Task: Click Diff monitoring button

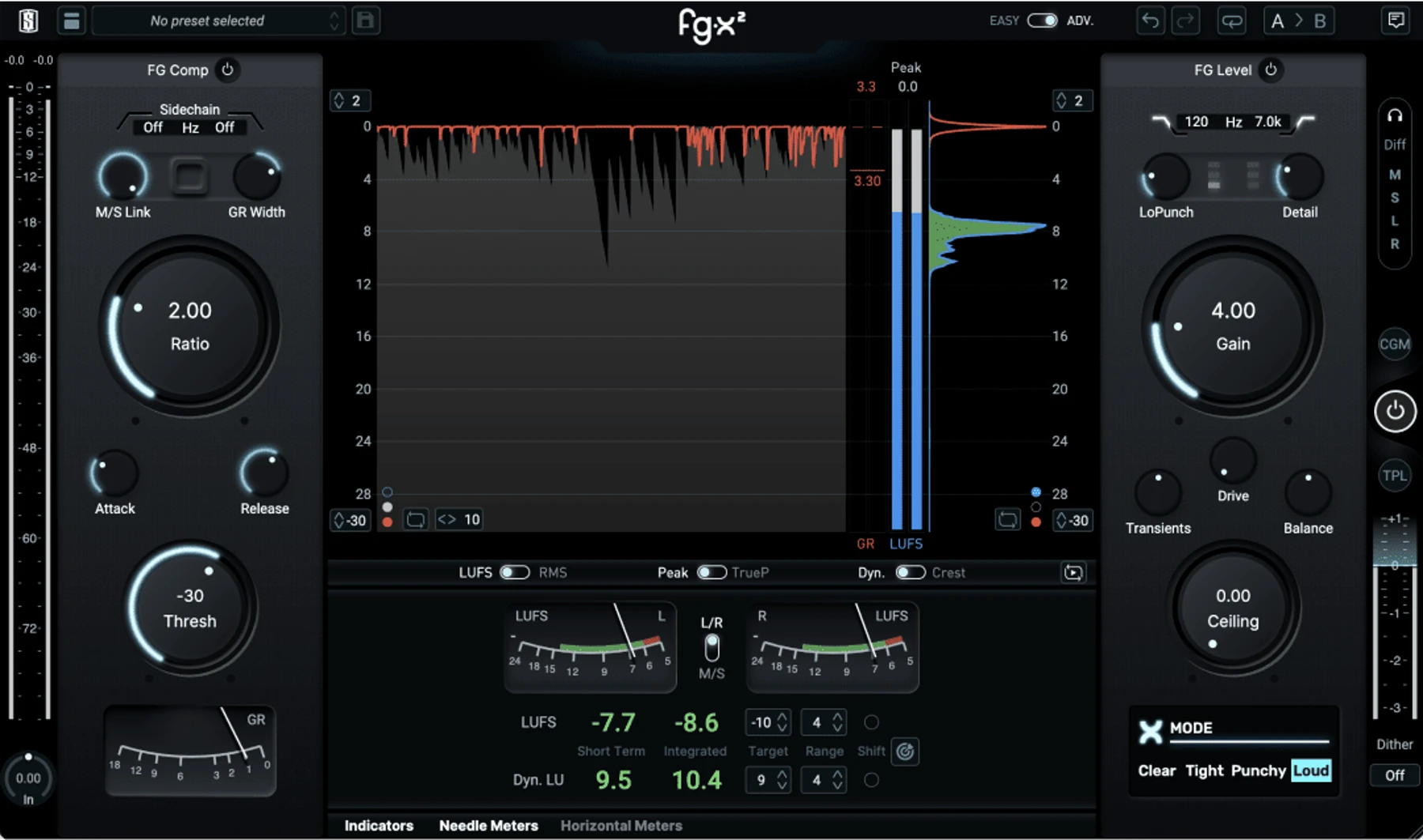Action: 1395,145
